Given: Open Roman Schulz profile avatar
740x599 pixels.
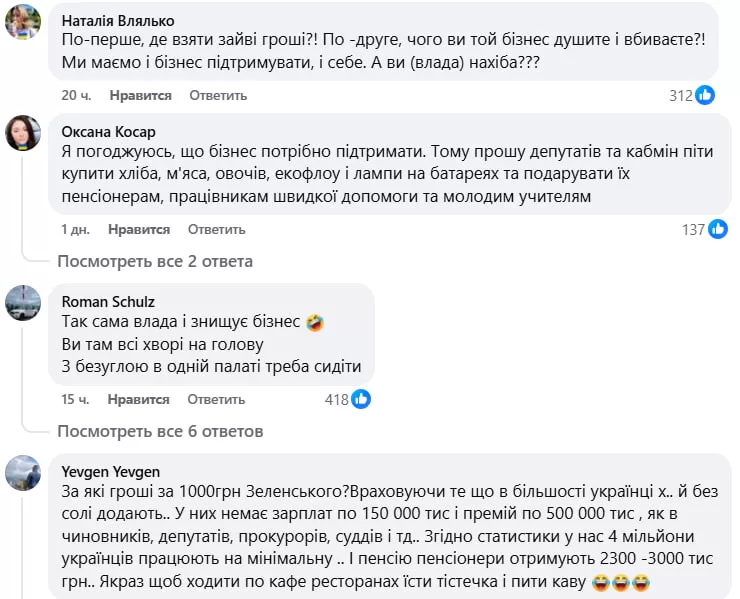Looking at the screenshot, I should click(x=23, y=303).
